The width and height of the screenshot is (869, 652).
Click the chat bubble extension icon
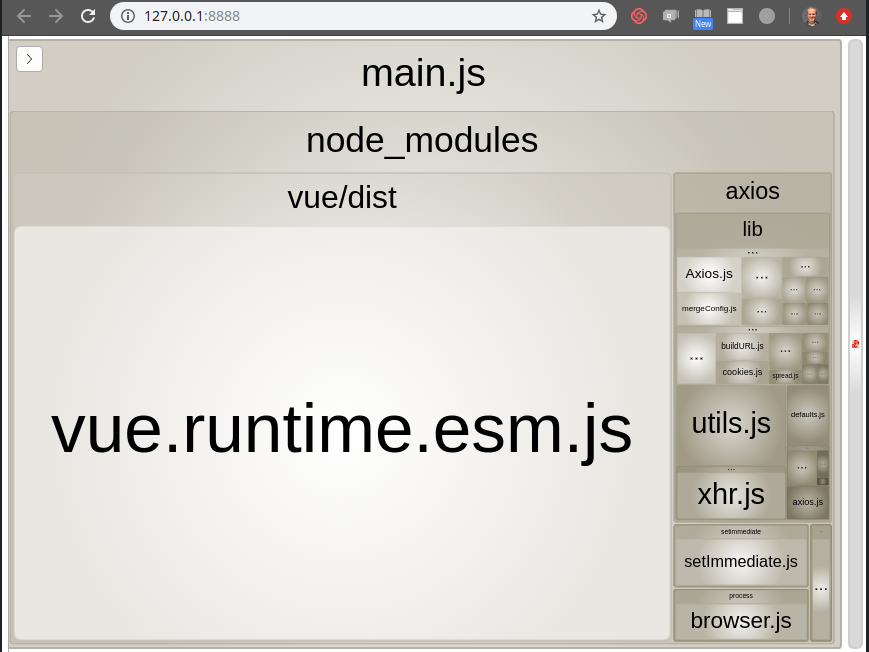(670, 16)
